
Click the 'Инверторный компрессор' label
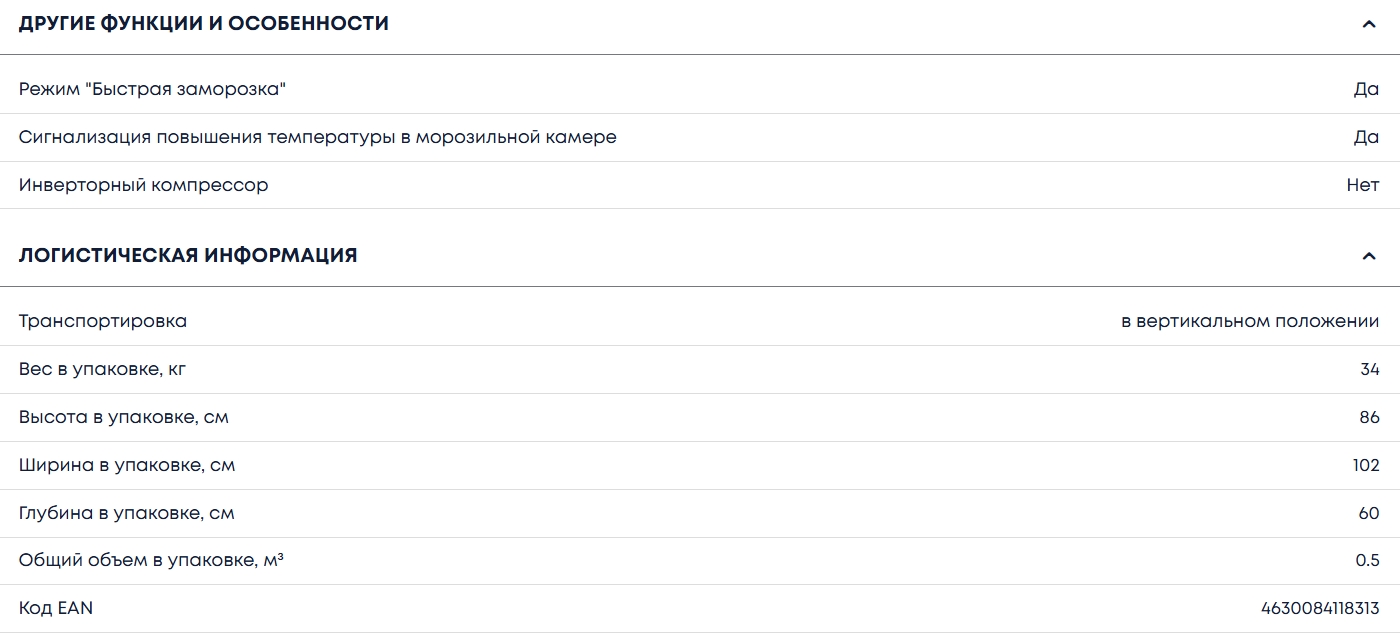coord(143,185)
